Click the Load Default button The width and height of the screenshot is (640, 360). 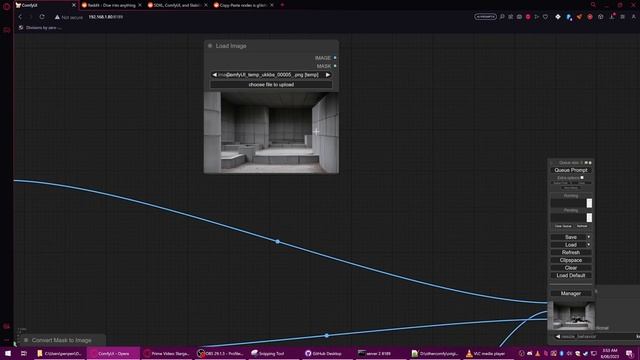click(x=571, y=276)
